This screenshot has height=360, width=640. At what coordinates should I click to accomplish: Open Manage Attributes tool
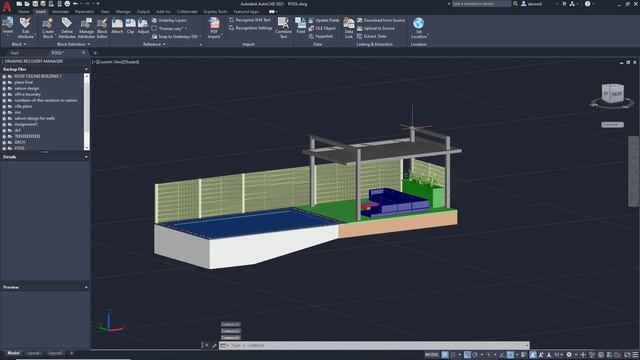[x=86, y=28]
